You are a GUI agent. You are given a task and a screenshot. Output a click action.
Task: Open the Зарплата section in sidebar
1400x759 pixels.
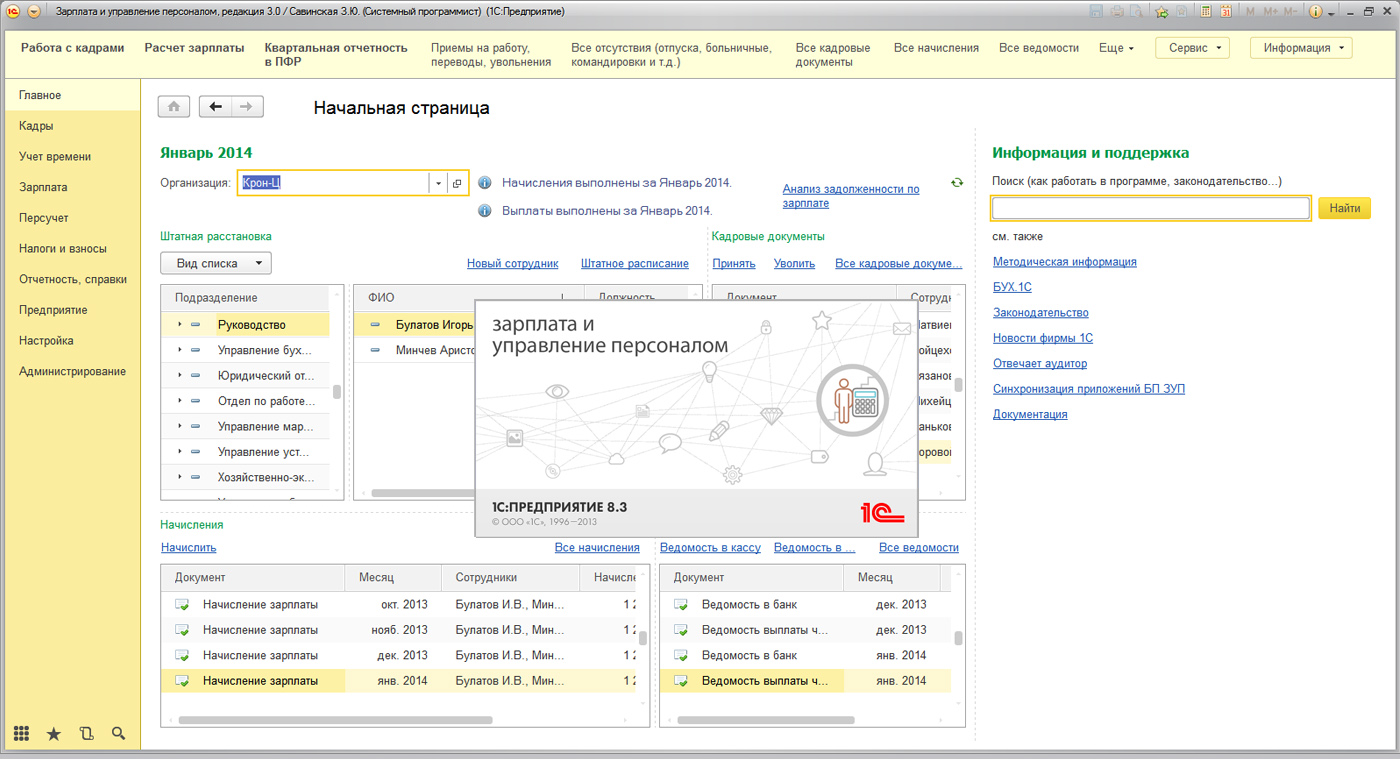point(43,187)
